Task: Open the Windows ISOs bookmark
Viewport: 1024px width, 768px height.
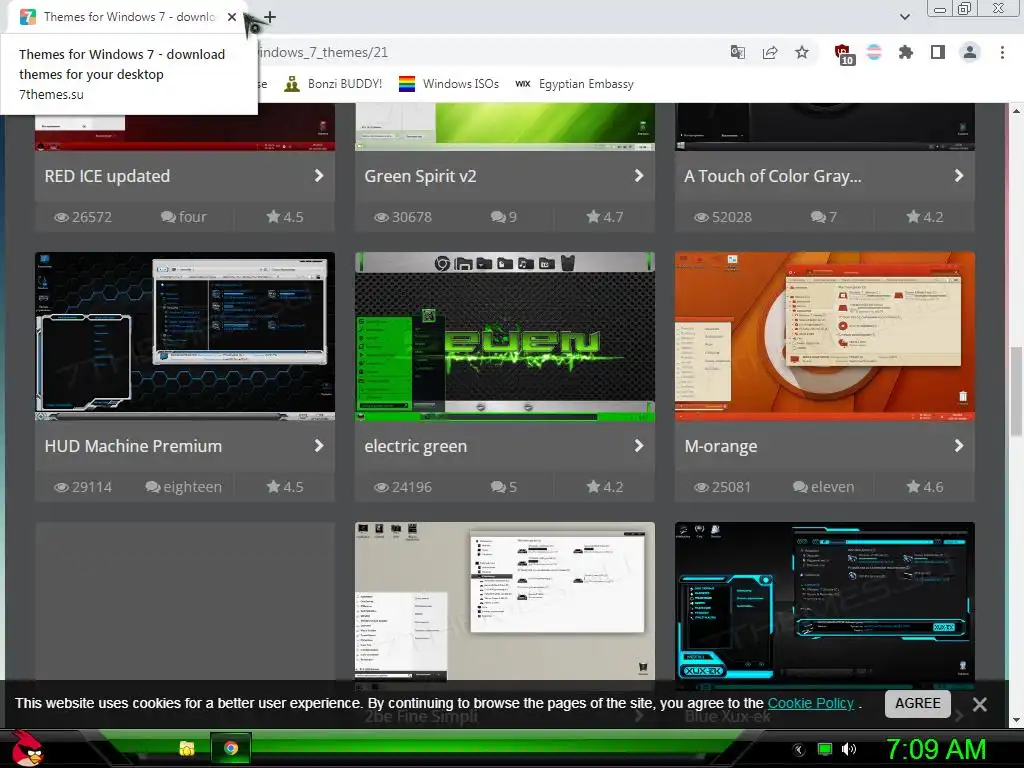Action: [449, 84]
